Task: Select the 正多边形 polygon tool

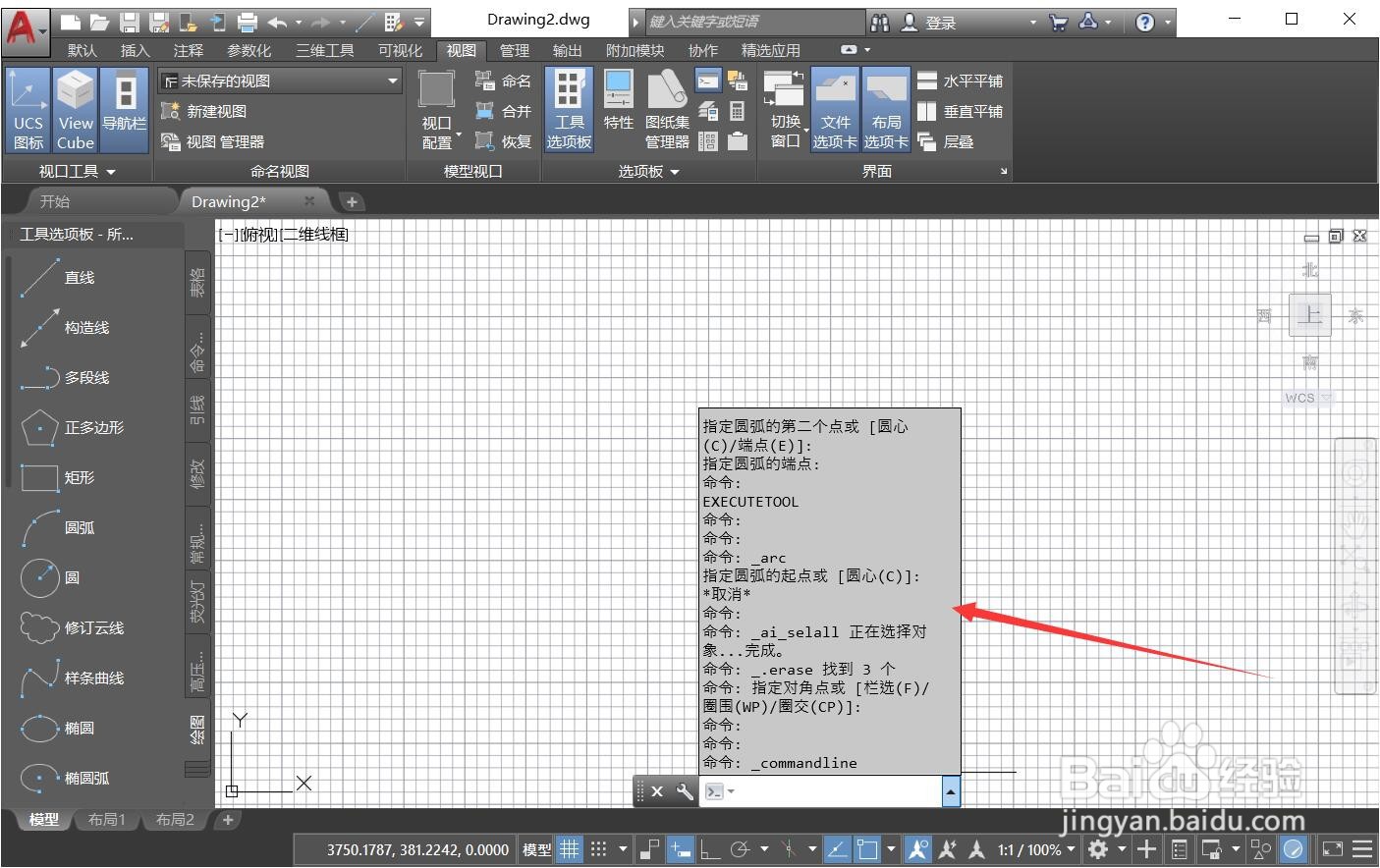Action: click(x=72, y=428)
